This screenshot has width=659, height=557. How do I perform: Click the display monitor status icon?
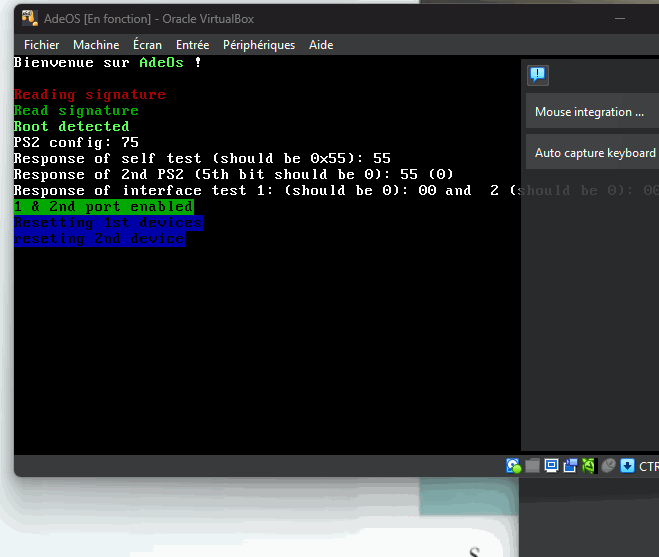click(x=551, y=465)
